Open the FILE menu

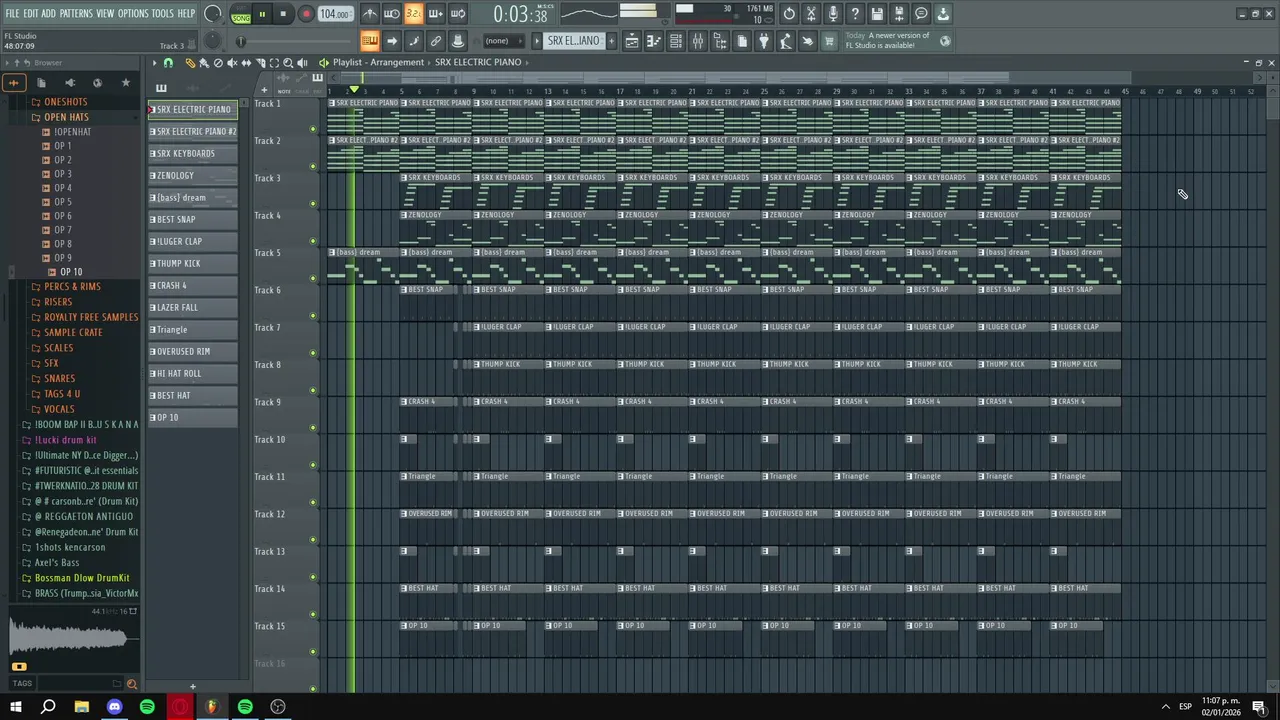(12, 13)
